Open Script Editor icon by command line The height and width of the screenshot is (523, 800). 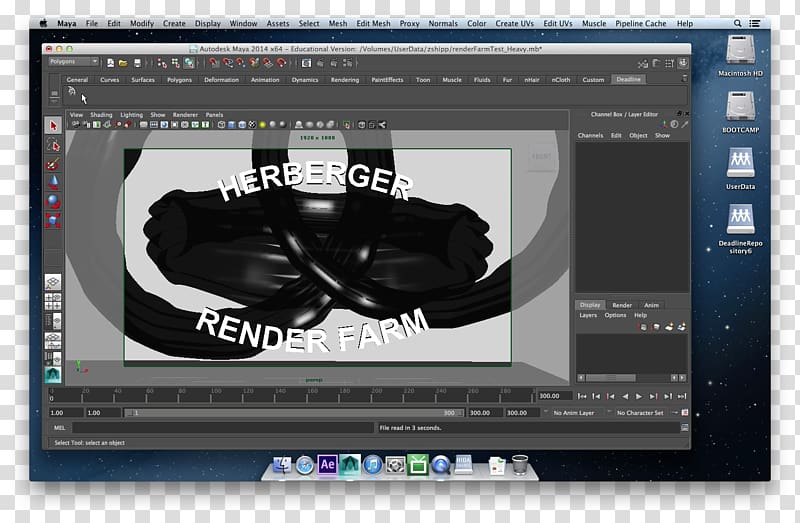(684, 428)
